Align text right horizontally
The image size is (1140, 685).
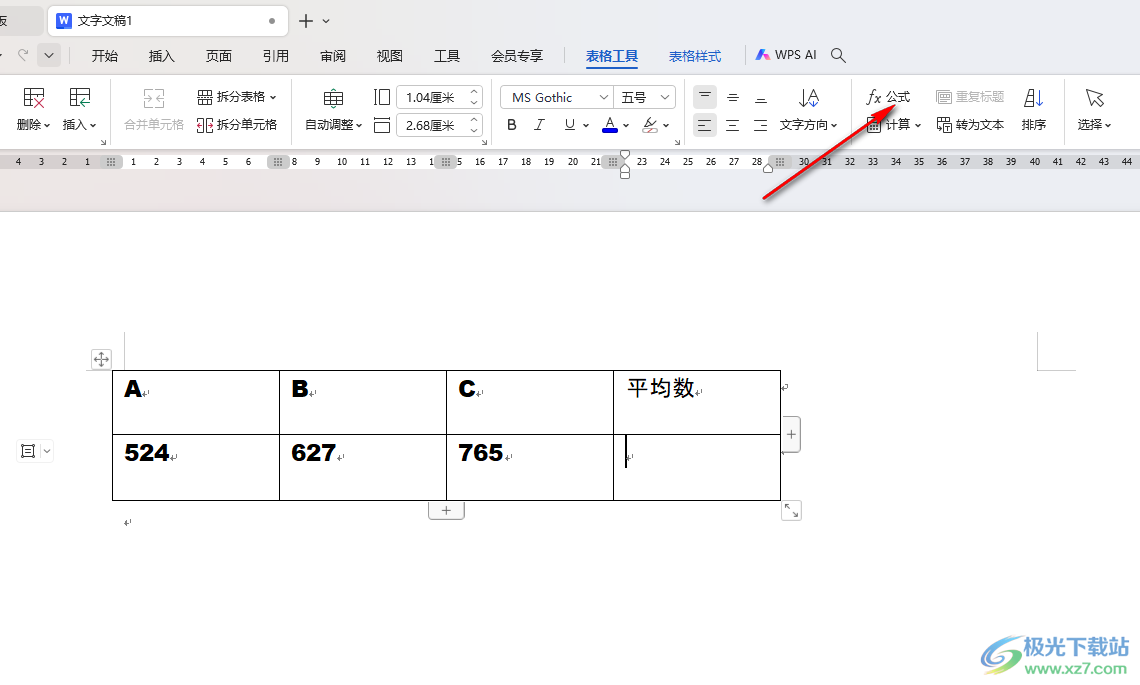[x=760, y=125]
